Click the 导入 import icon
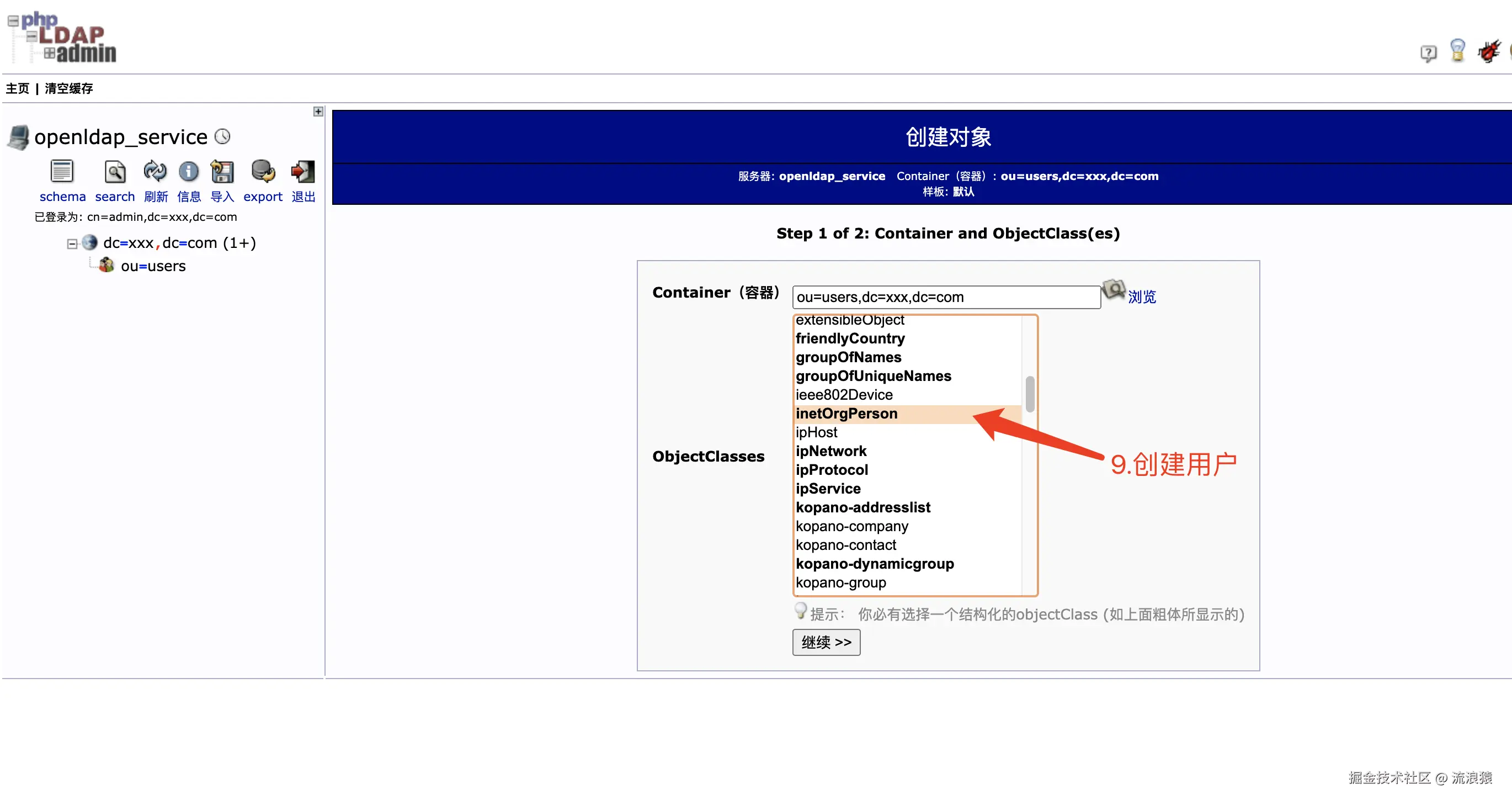The height and width of the screenshot is (805, 1512). click(x=222, y=172)
